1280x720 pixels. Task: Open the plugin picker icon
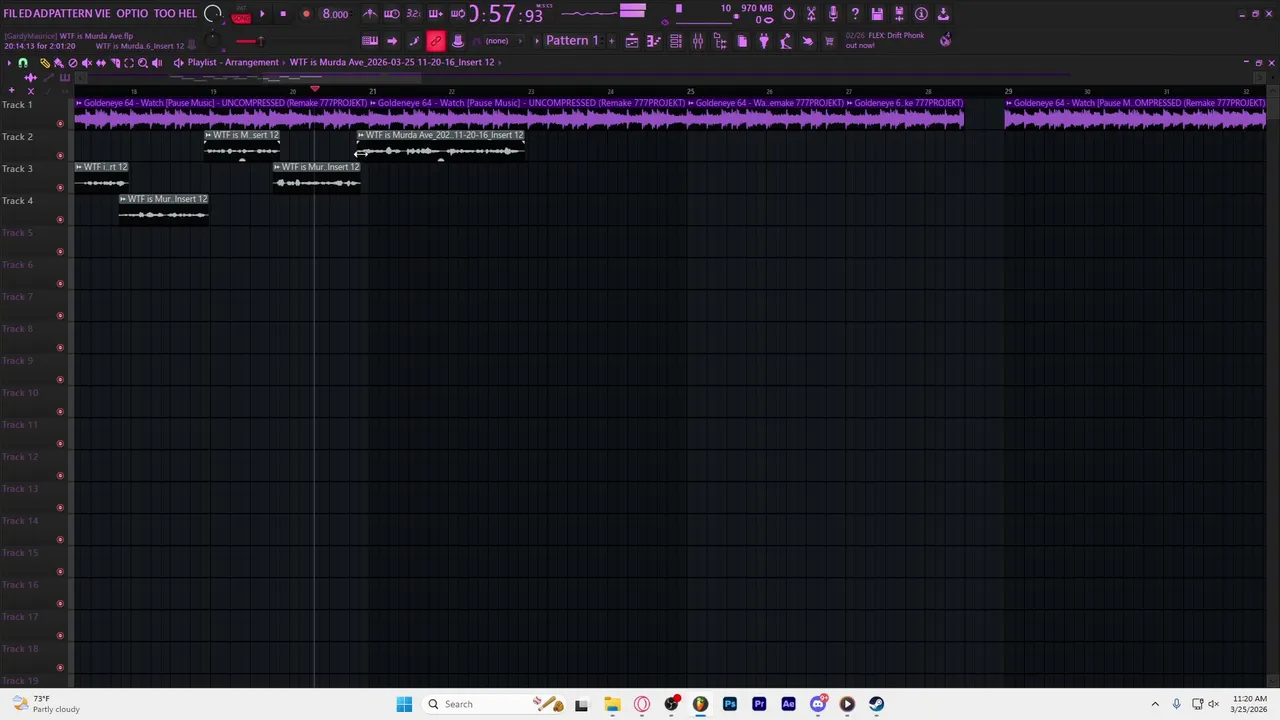coord(764,41)
